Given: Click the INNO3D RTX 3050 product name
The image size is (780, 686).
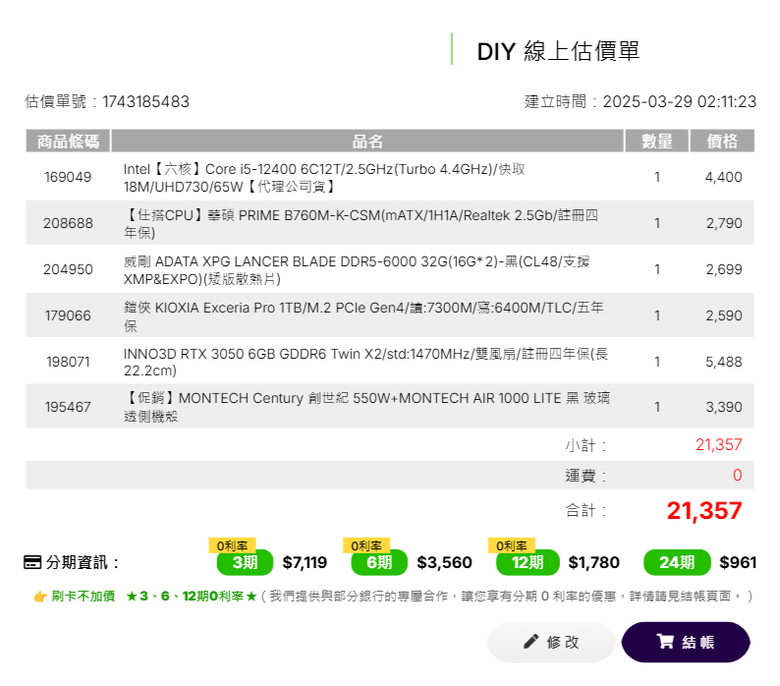Looking at the screenshot, I should (x=366, y=362).
